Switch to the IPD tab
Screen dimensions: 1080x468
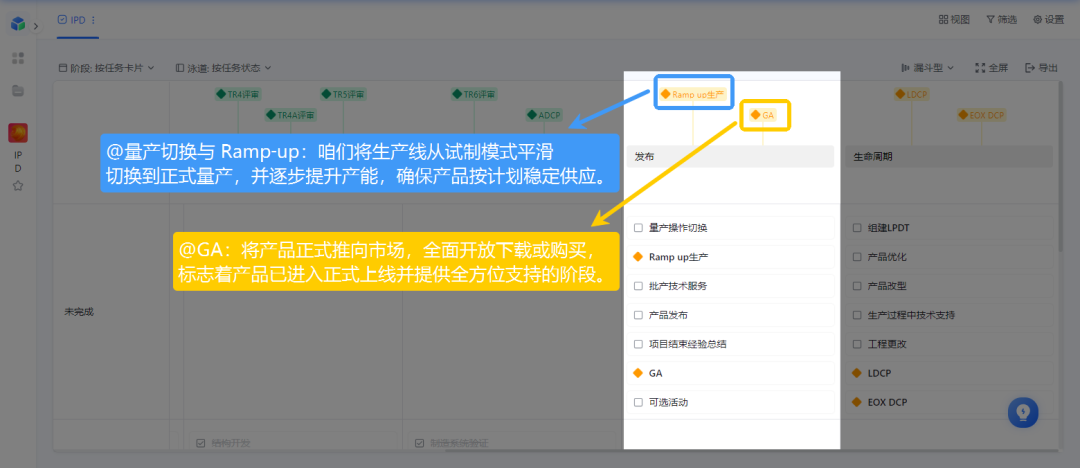78,19
